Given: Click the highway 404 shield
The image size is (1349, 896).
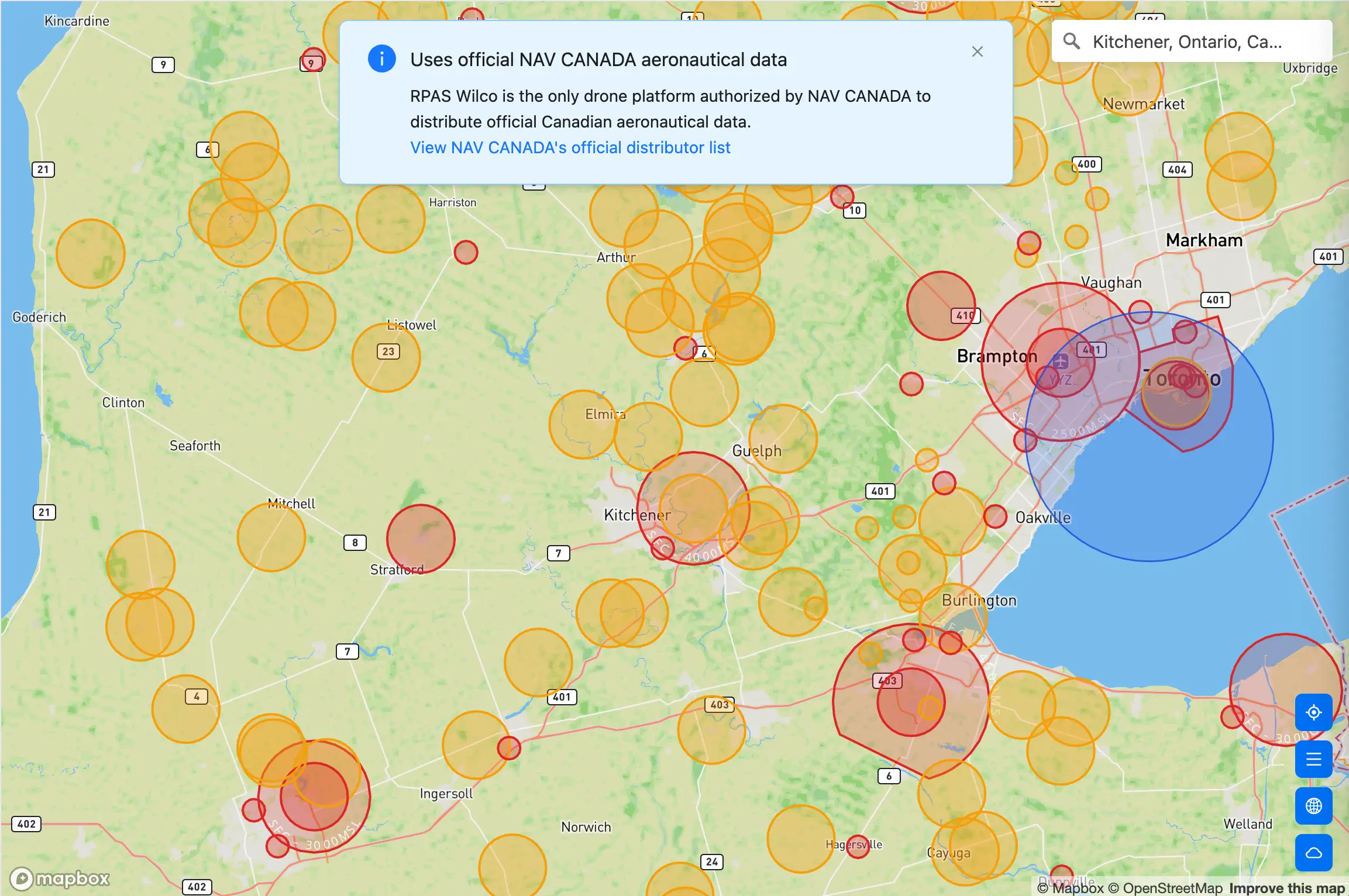Looking at the screenshot, I should point(1177,170).
